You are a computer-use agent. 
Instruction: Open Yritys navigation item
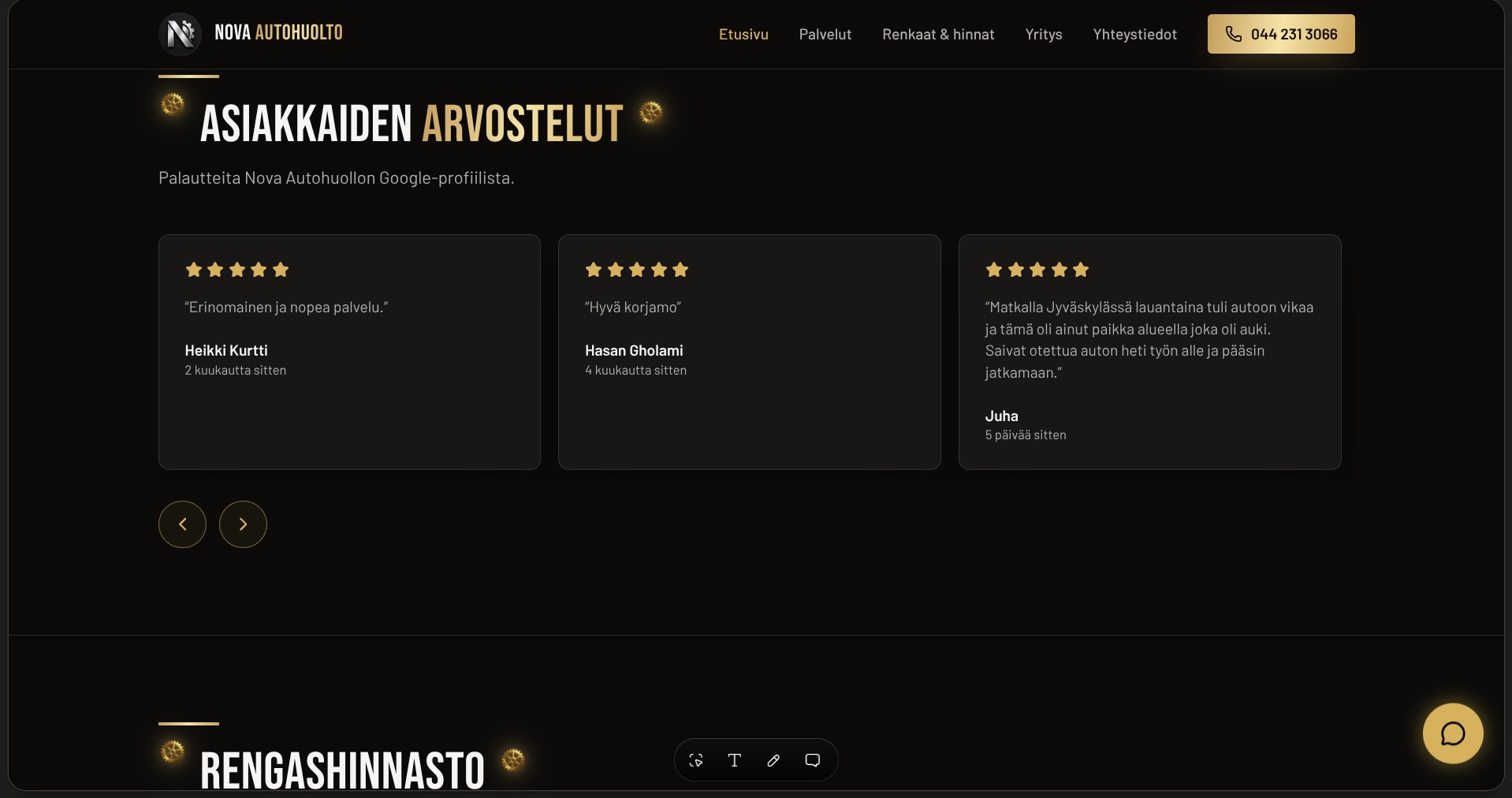pyautogui.click(x=1044, y=35)
